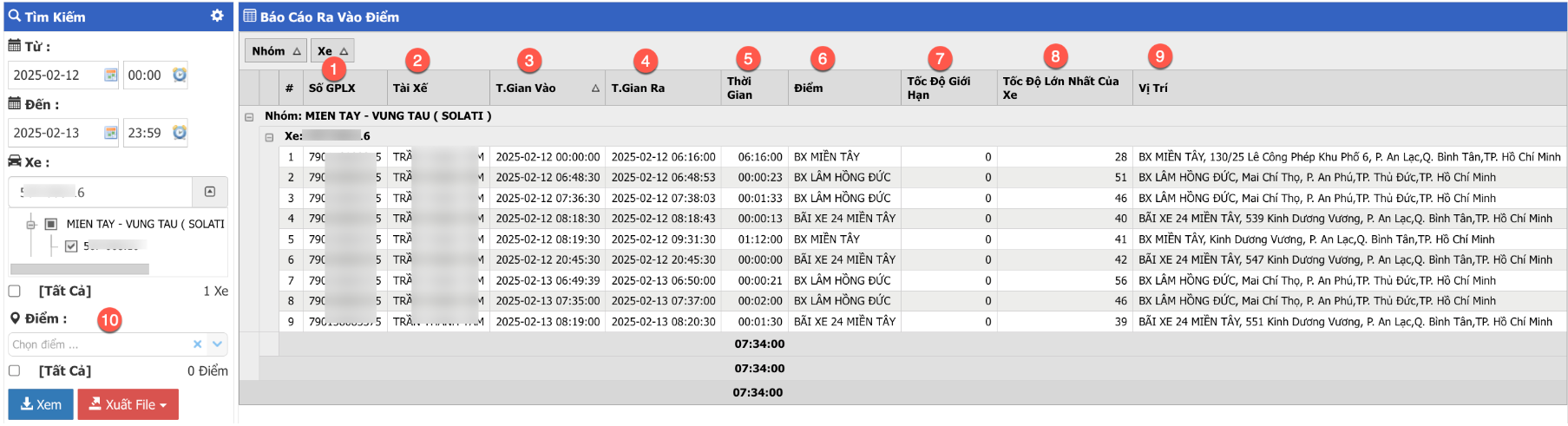The height and width of the screenshot is (426, 1568).
Task: Collapse the vehicle selector dropdown
Action: 209,192
